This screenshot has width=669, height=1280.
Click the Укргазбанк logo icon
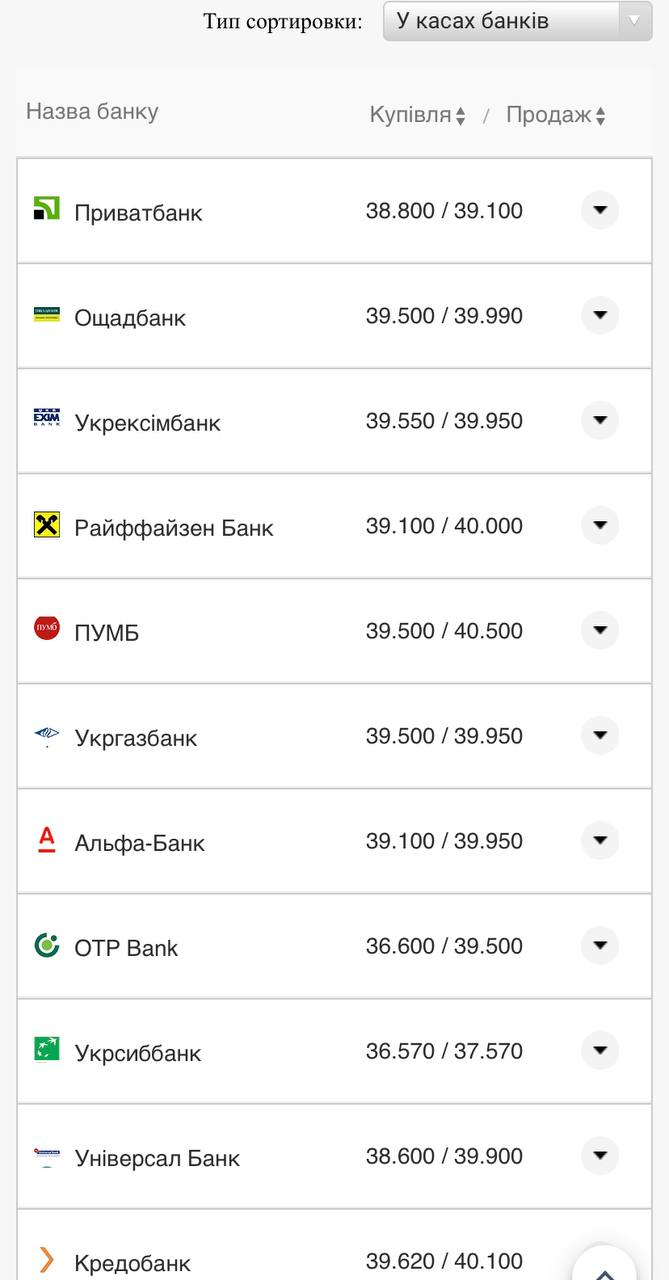point(47,736)
